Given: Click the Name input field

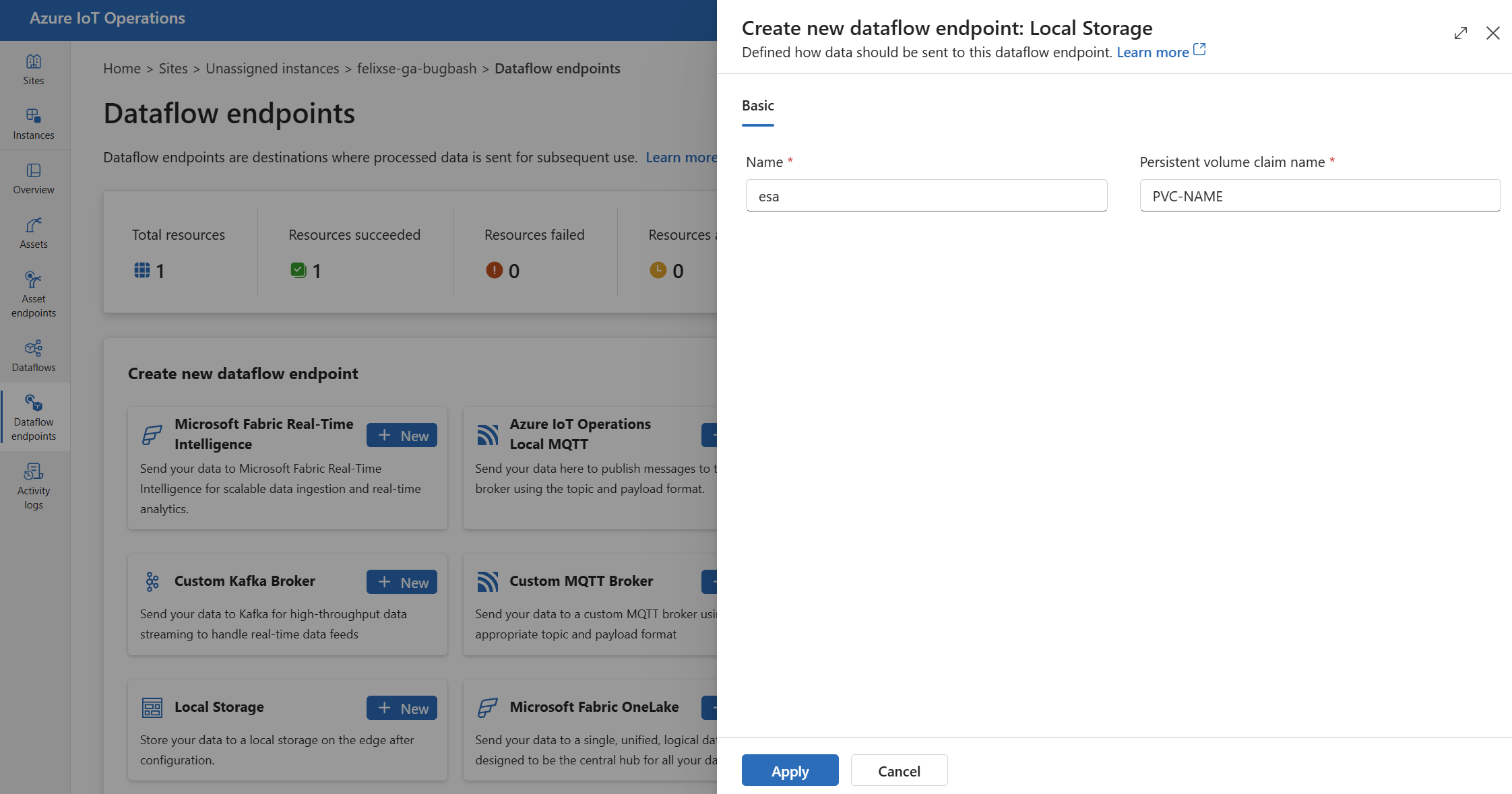Looking at the screenshot, I should 927,195.
